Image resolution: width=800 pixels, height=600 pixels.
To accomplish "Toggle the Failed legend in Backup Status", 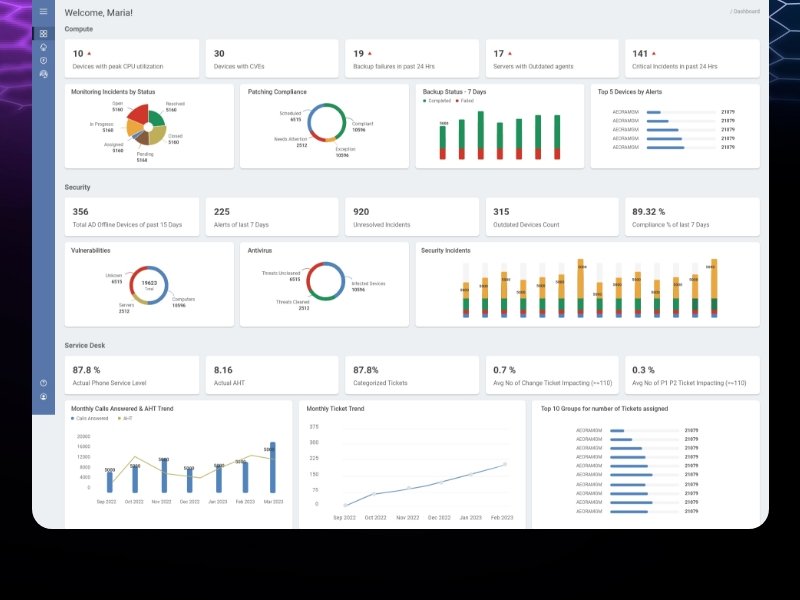I will [467, 101].
